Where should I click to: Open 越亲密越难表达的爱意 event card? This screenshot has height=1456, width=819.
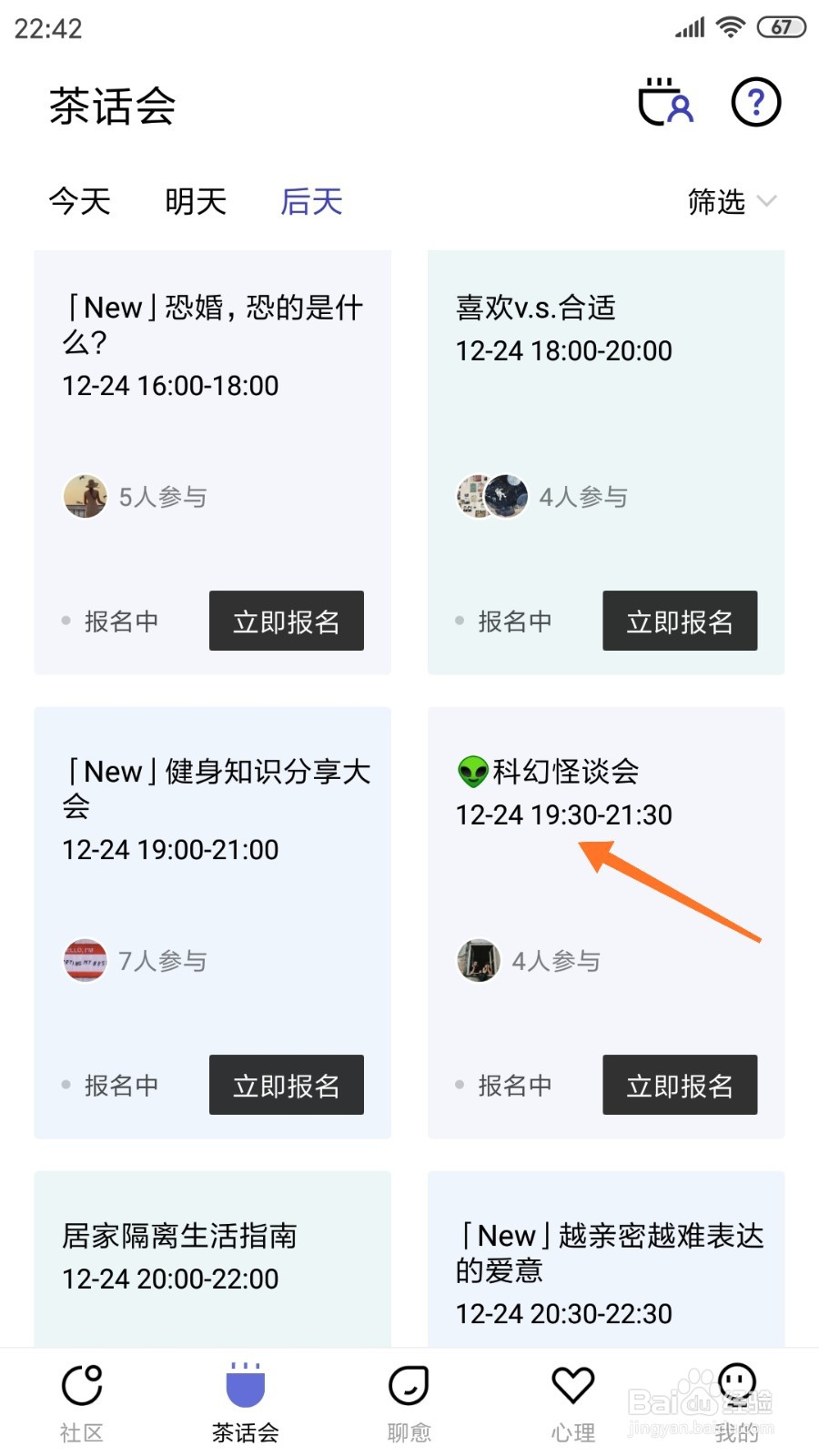click(x=606, y=1259)
